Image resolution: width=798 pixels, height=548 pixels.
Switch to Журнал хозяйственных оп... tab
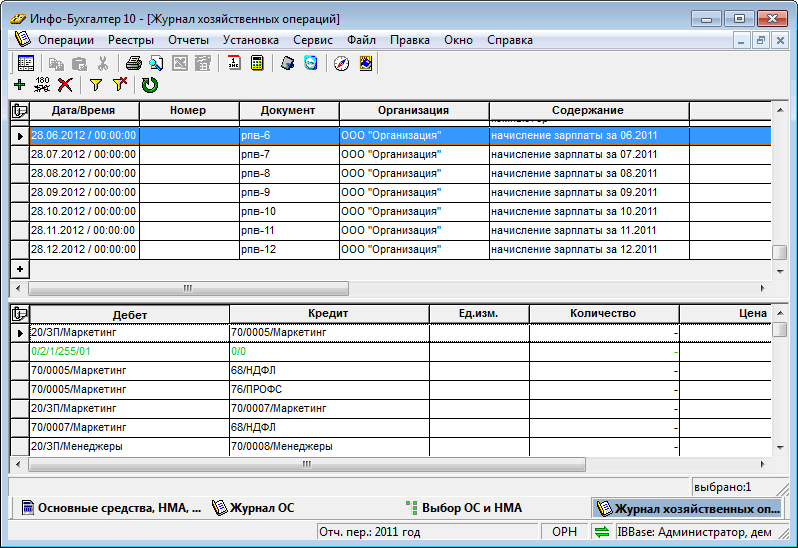(688, 508)
